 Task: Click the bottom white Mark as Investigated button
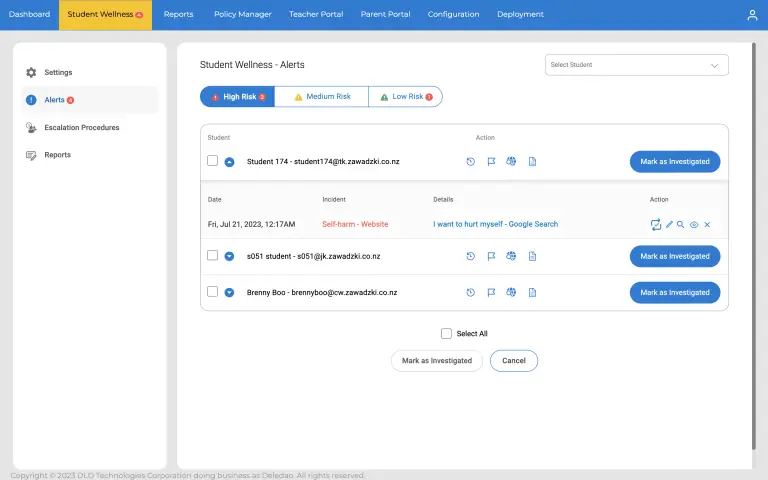[x=436, y=361]
